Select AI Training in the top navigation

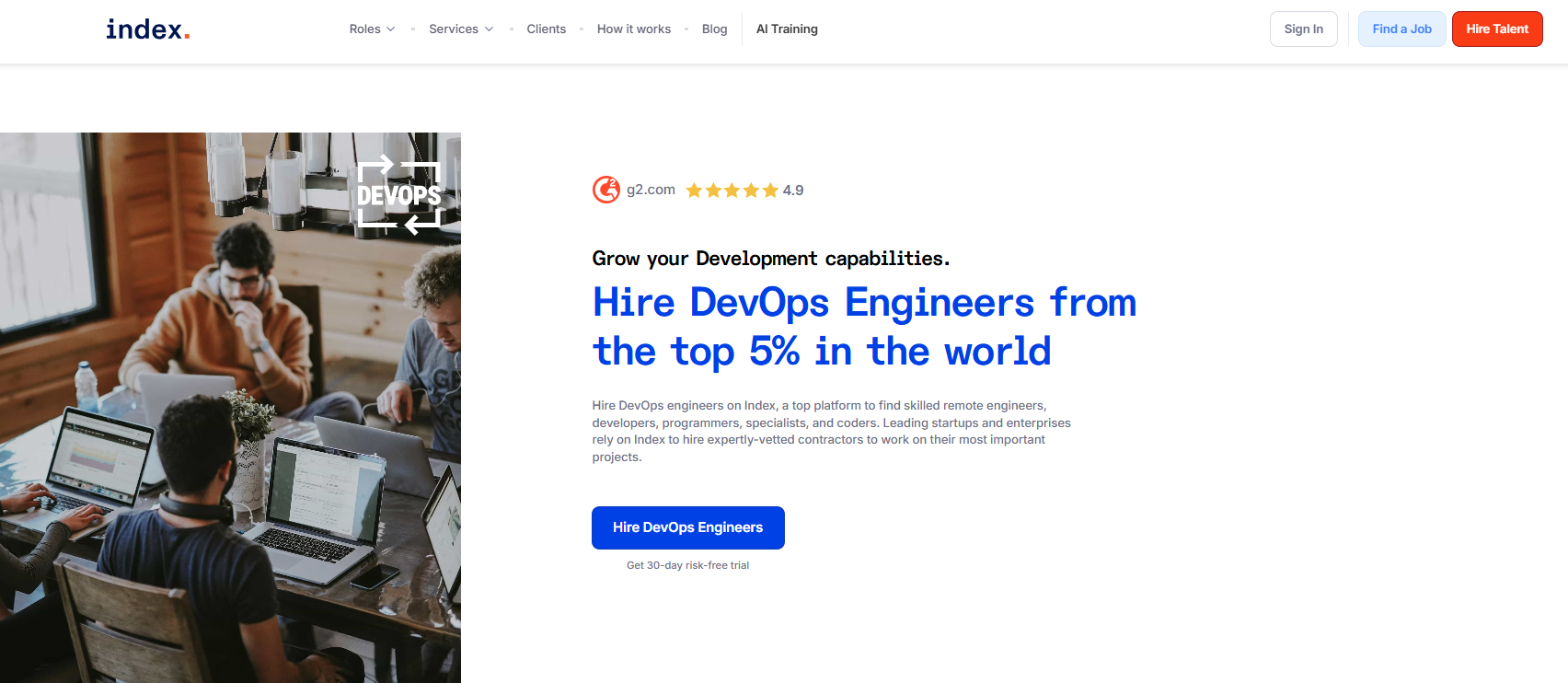pos(787,29)
